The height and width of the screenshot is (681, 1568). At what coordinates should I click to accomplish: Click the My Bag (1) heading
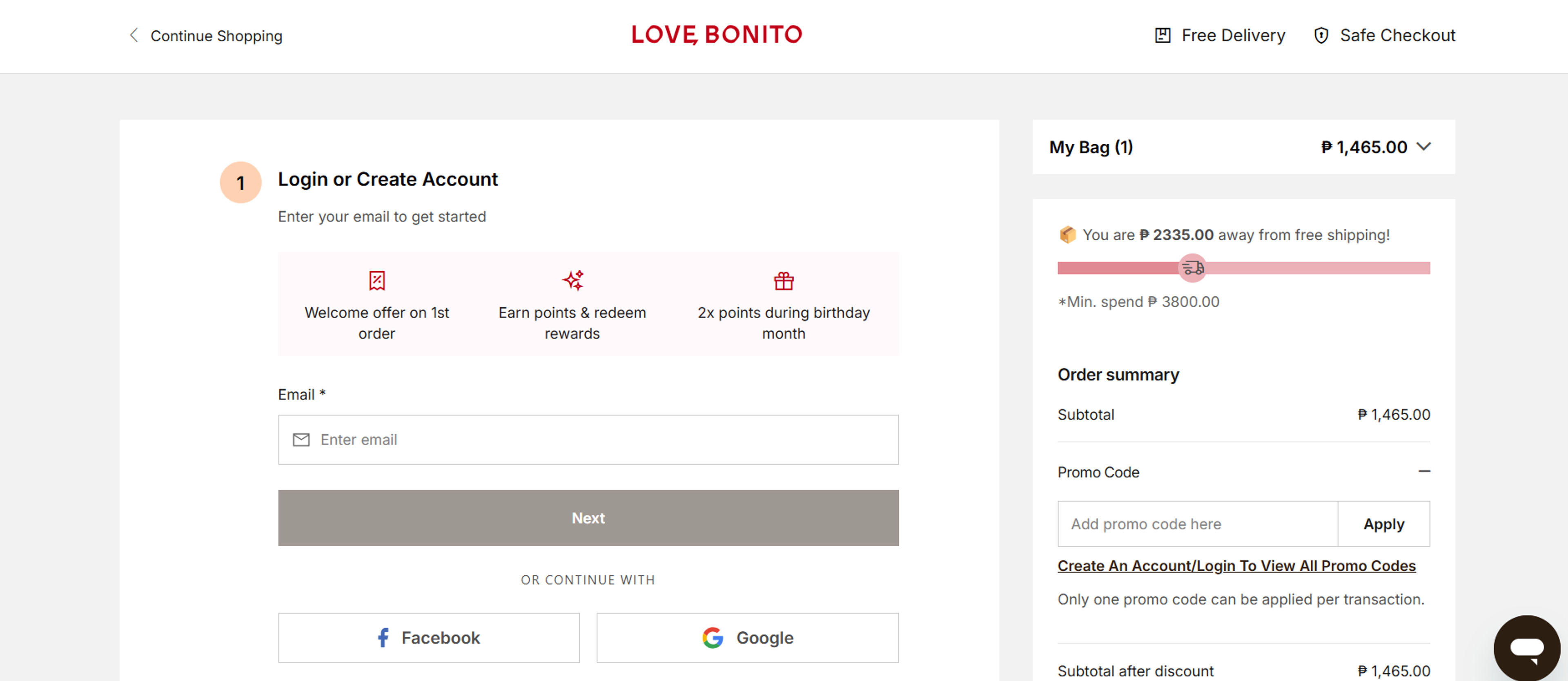click(1091, 147)
